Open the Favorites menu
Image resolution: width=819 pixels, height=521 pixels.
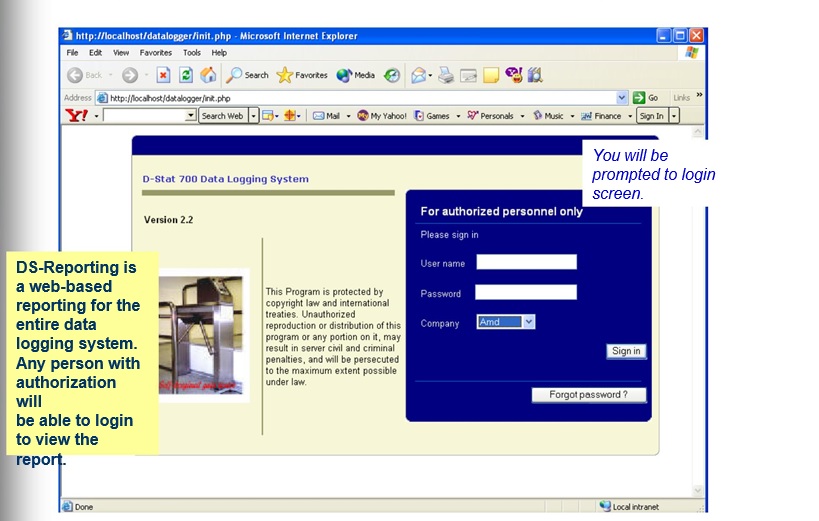(155, 53)
